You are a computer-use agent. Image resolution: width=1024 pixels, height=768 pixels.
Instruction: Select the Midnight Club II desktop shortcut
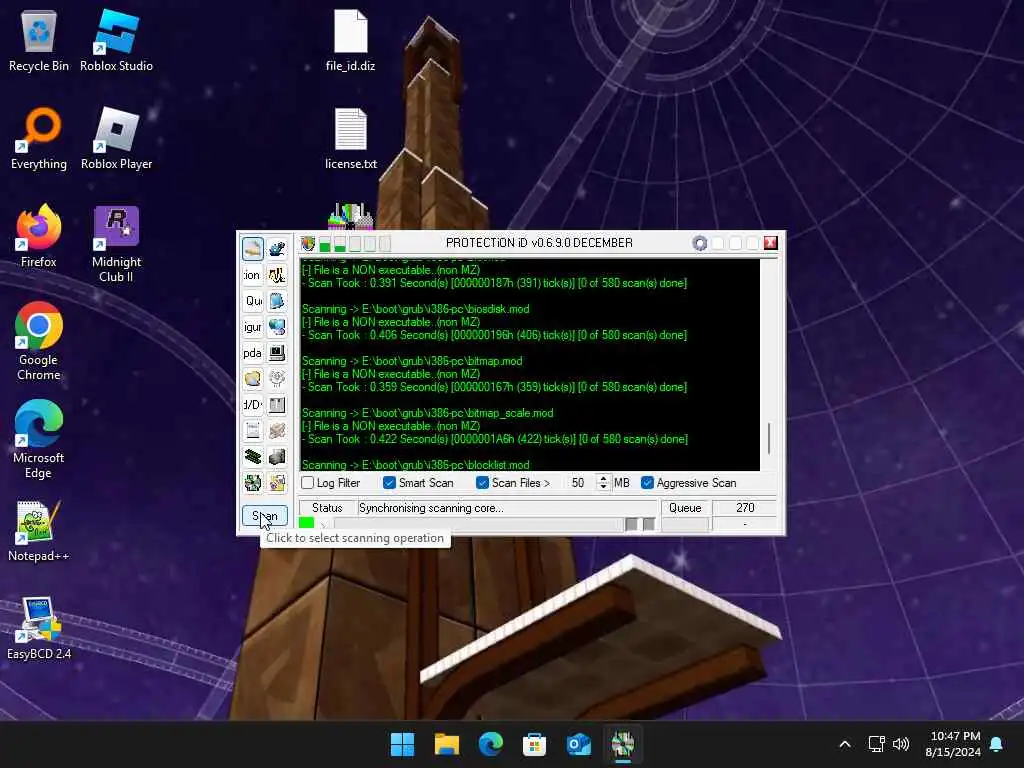(x=116, y=244)
